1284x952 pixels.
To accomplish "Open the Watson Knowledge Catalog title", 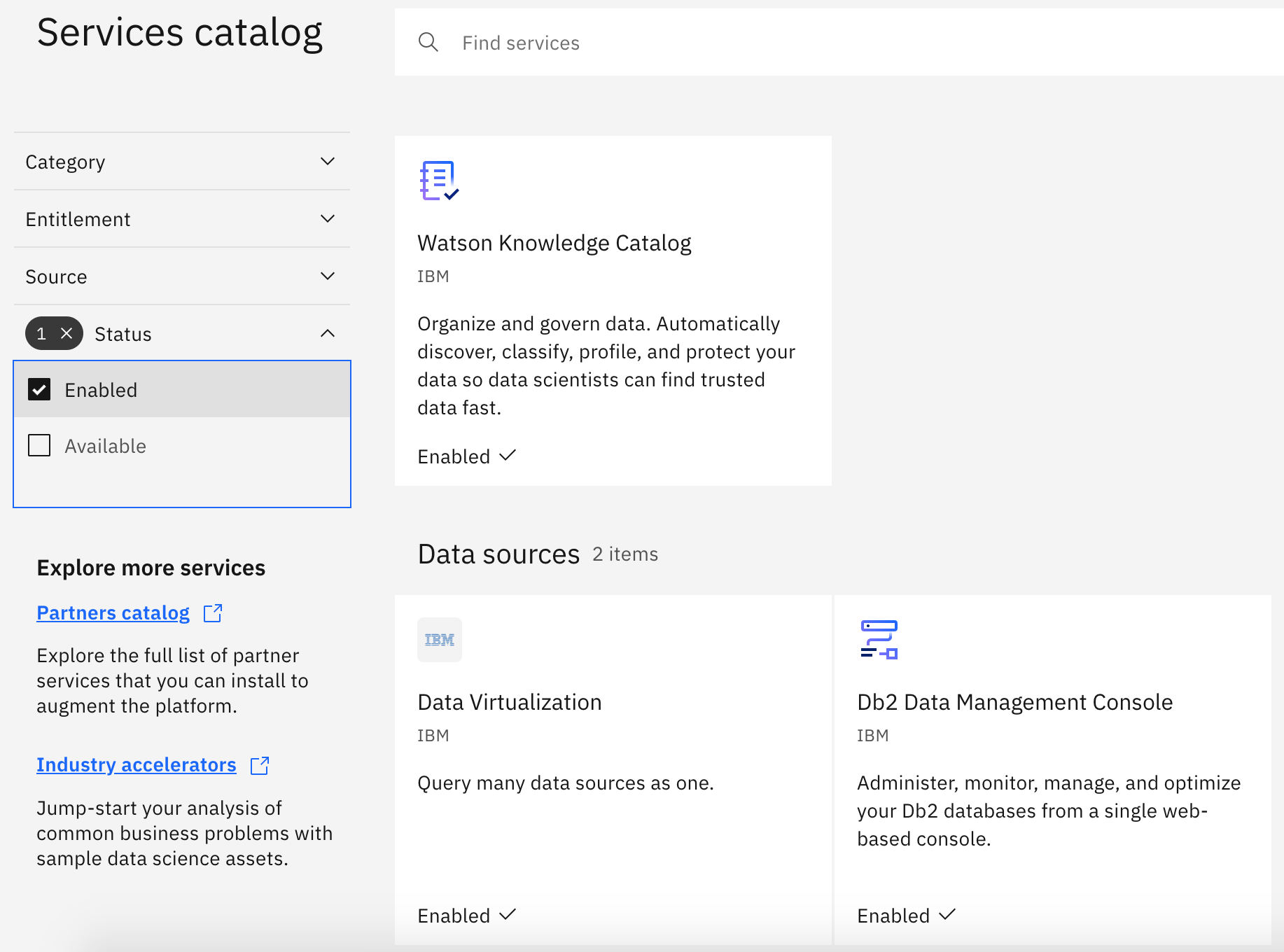I will (x=554, y=244).
